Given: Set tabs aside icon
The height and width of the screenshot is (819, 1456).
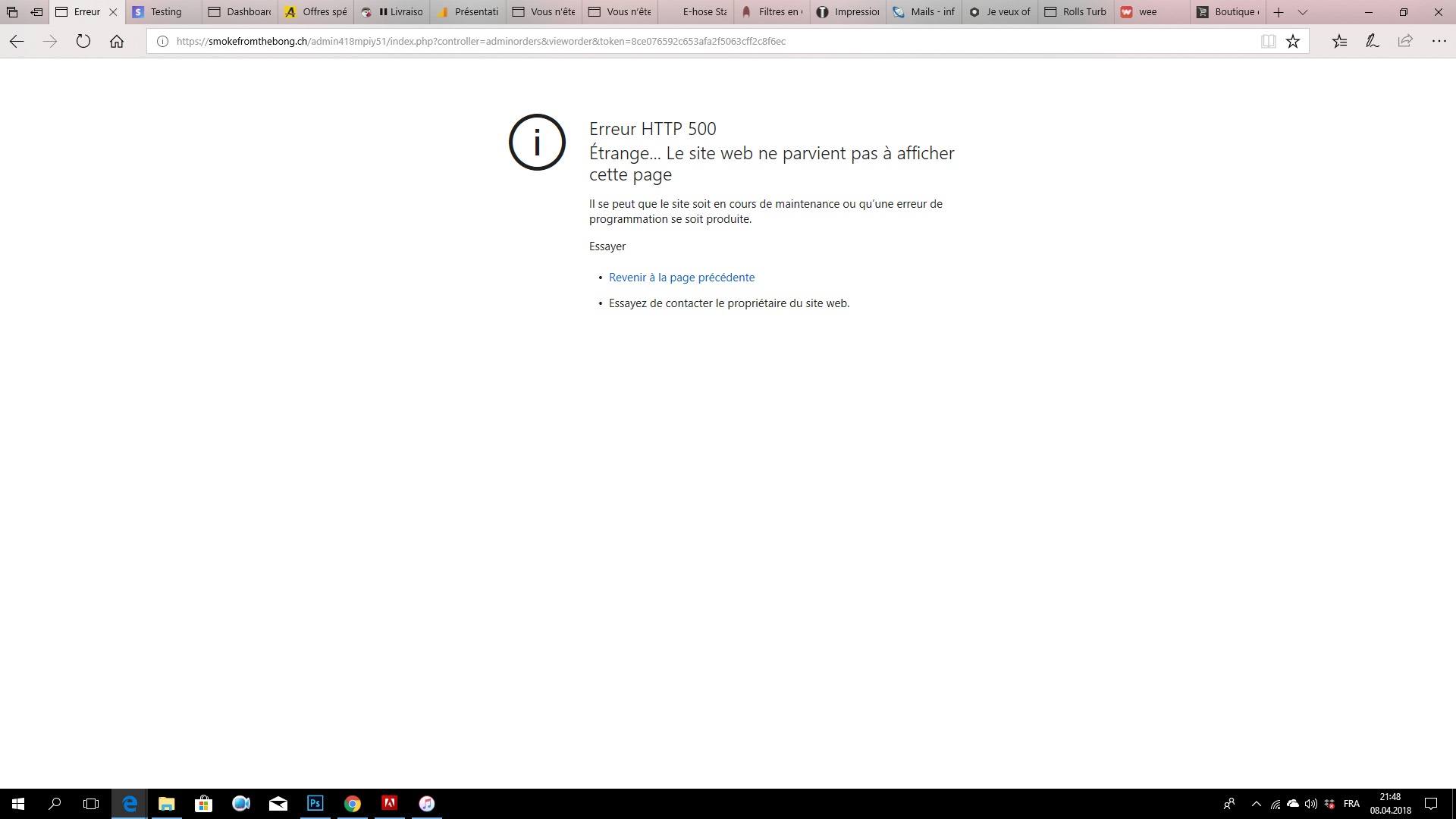Looking at the screenshot, I should [36, 12].
